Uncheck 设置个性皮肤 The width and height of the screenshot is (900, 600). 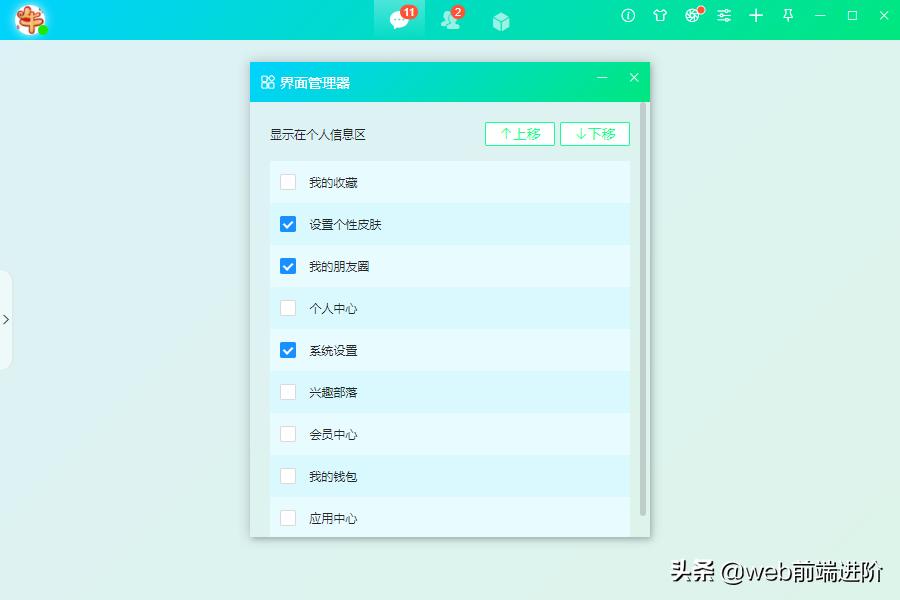coord(287,224)
